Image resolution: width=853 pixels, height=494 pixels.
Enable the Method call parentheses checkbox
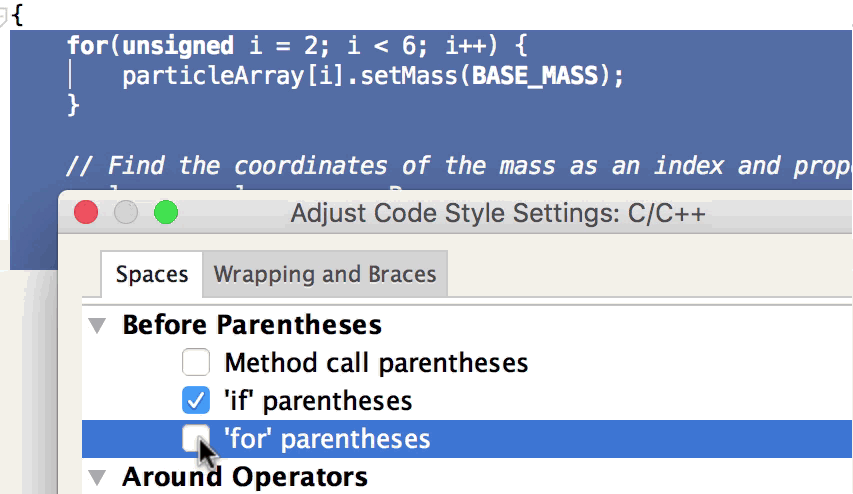tap(196, 362)
